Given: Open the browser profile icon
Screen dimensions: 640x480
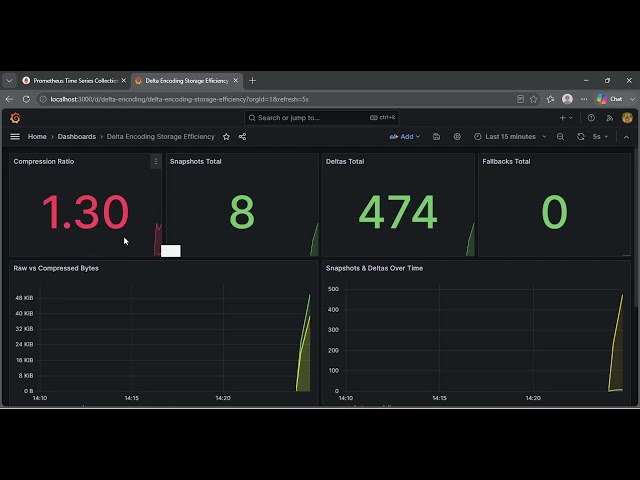Looking at the screenshot, I should click(567, 99).
